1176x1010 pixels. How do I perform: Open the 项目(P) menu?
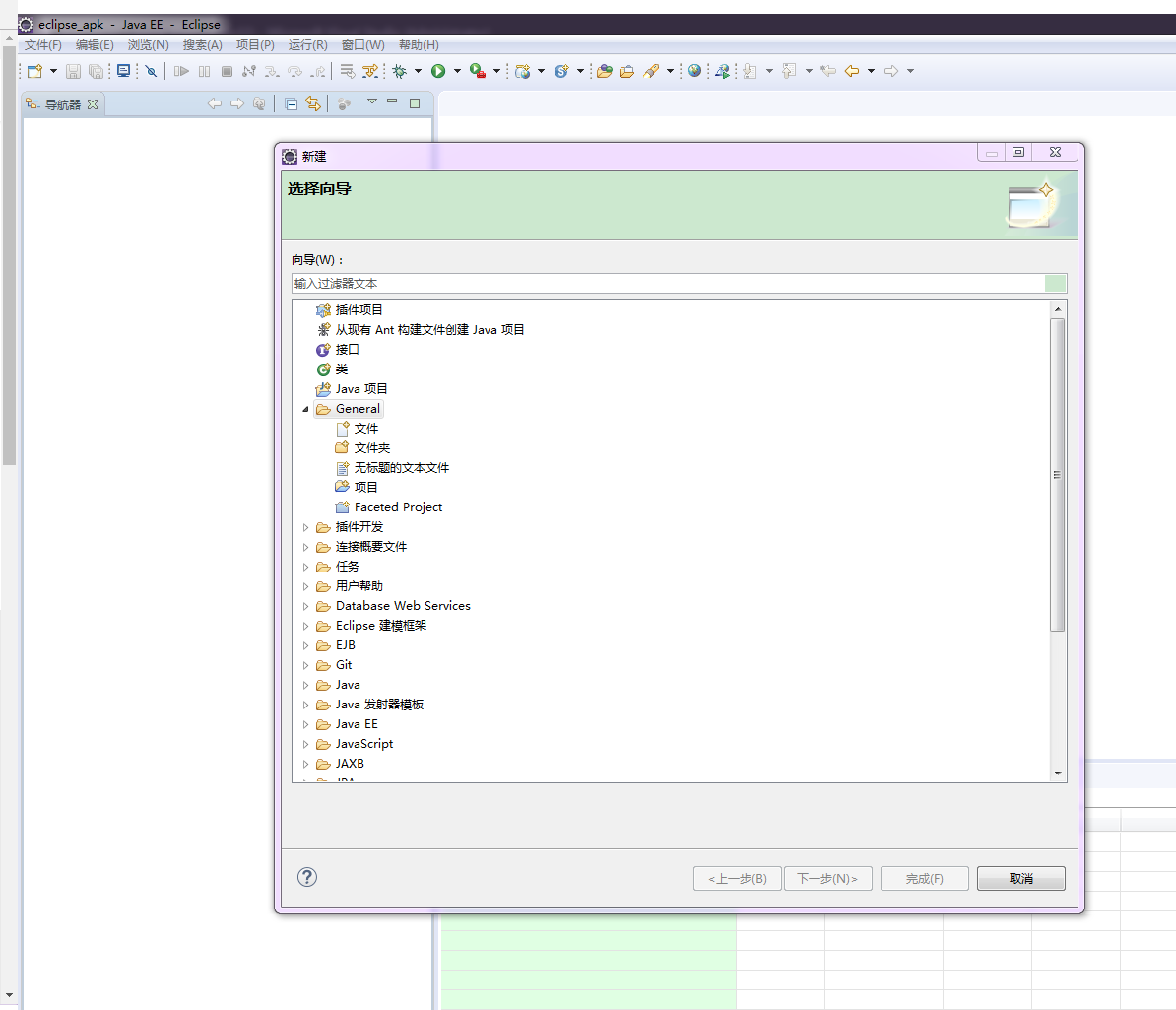click(x=255, y=45)
